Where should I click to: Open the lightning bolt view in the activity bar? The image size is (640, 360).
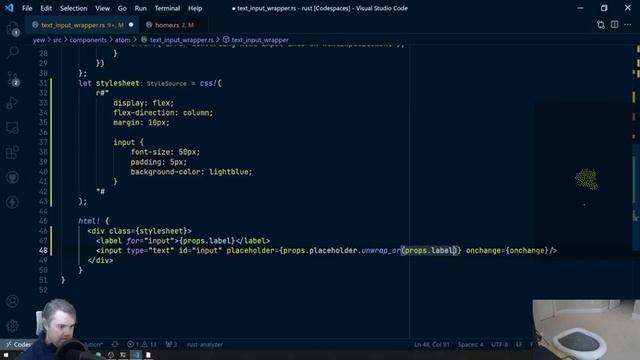click(x=13, y=202)
